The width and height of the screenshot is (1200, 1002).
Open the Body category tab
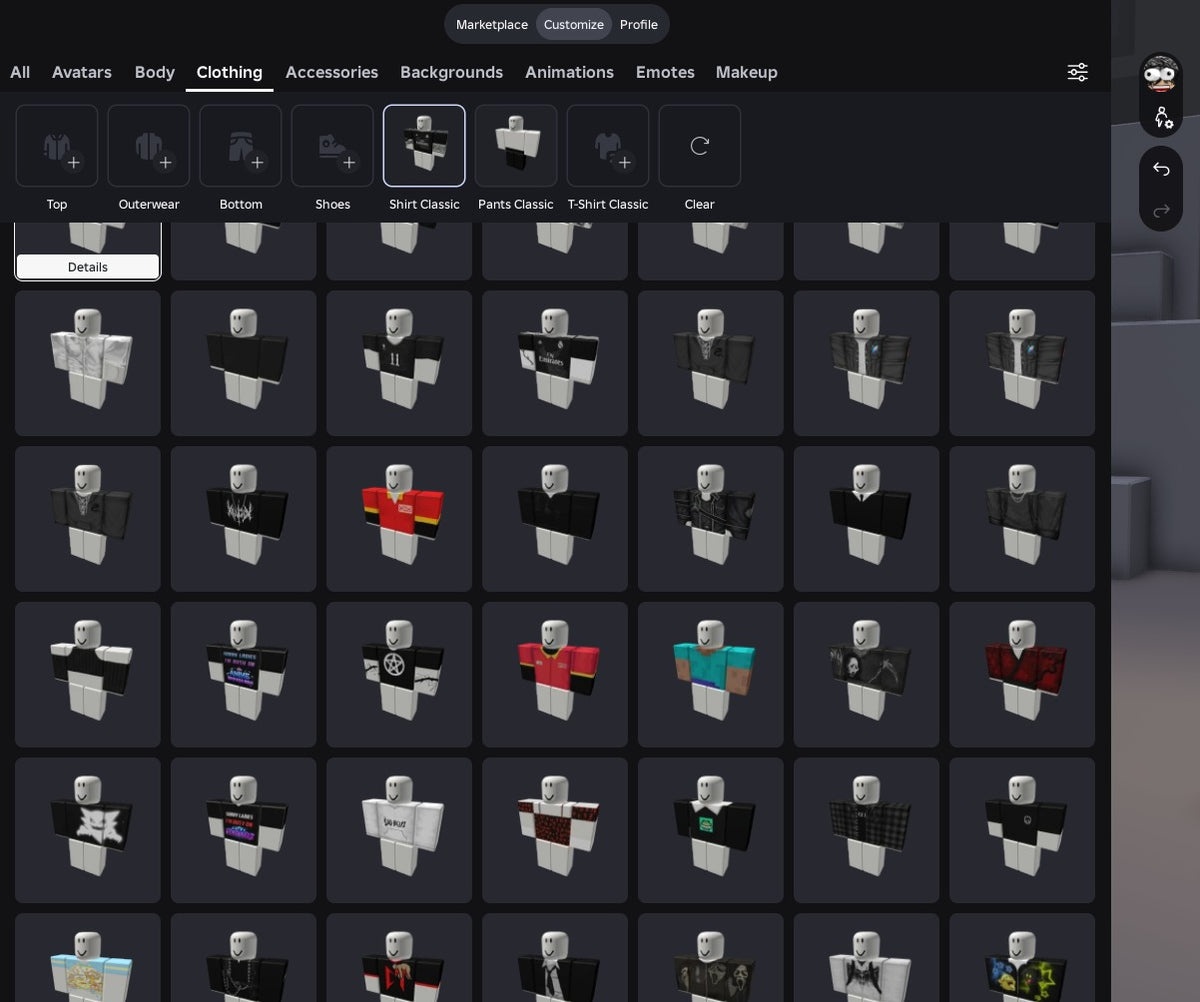(155, 72)
